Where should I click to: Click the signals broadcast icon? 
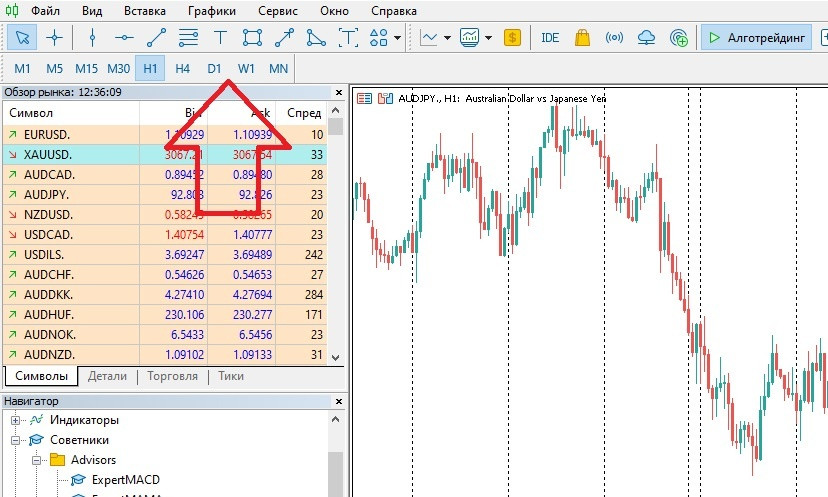pos(614,37)
